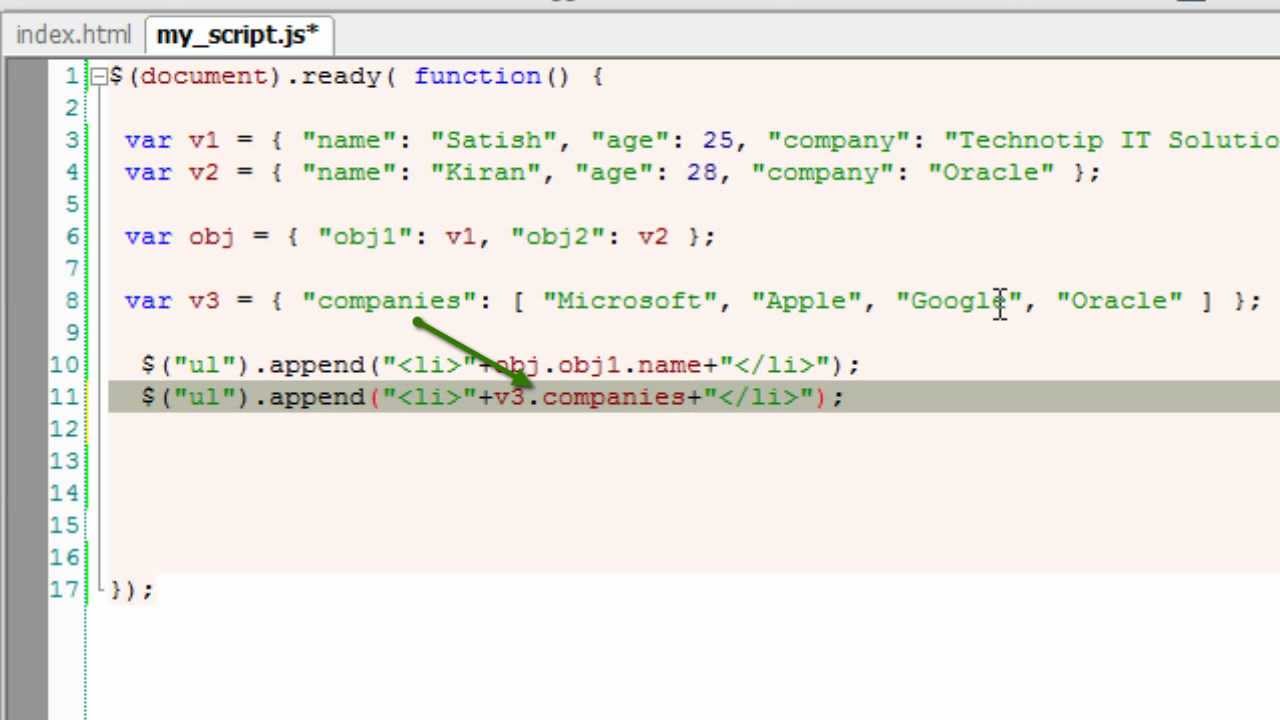Screen dimensions: 1280x720
Task: Switch to the index.html tab
Action: point(73,35)
